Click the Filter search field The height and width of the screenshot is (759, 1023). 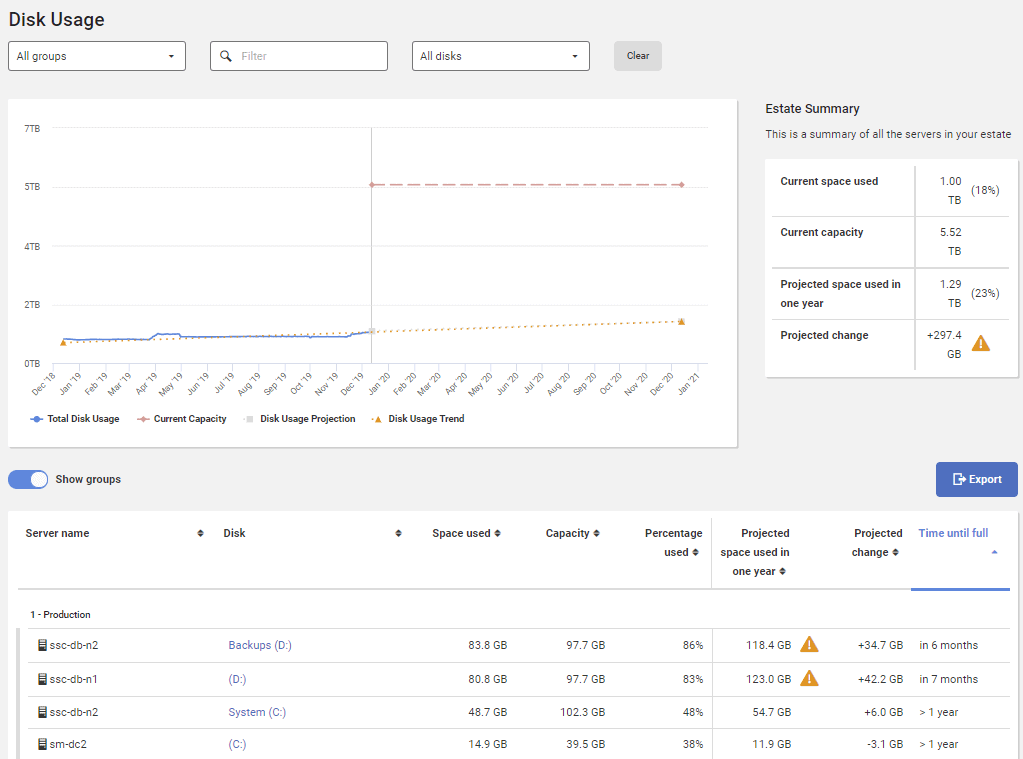tap(299, 56)
